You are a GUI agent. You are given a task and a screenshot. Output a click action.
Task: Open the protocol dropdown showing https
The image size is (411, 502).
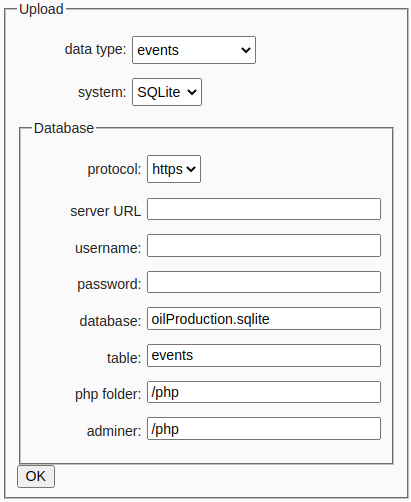[x=174, y=169]
